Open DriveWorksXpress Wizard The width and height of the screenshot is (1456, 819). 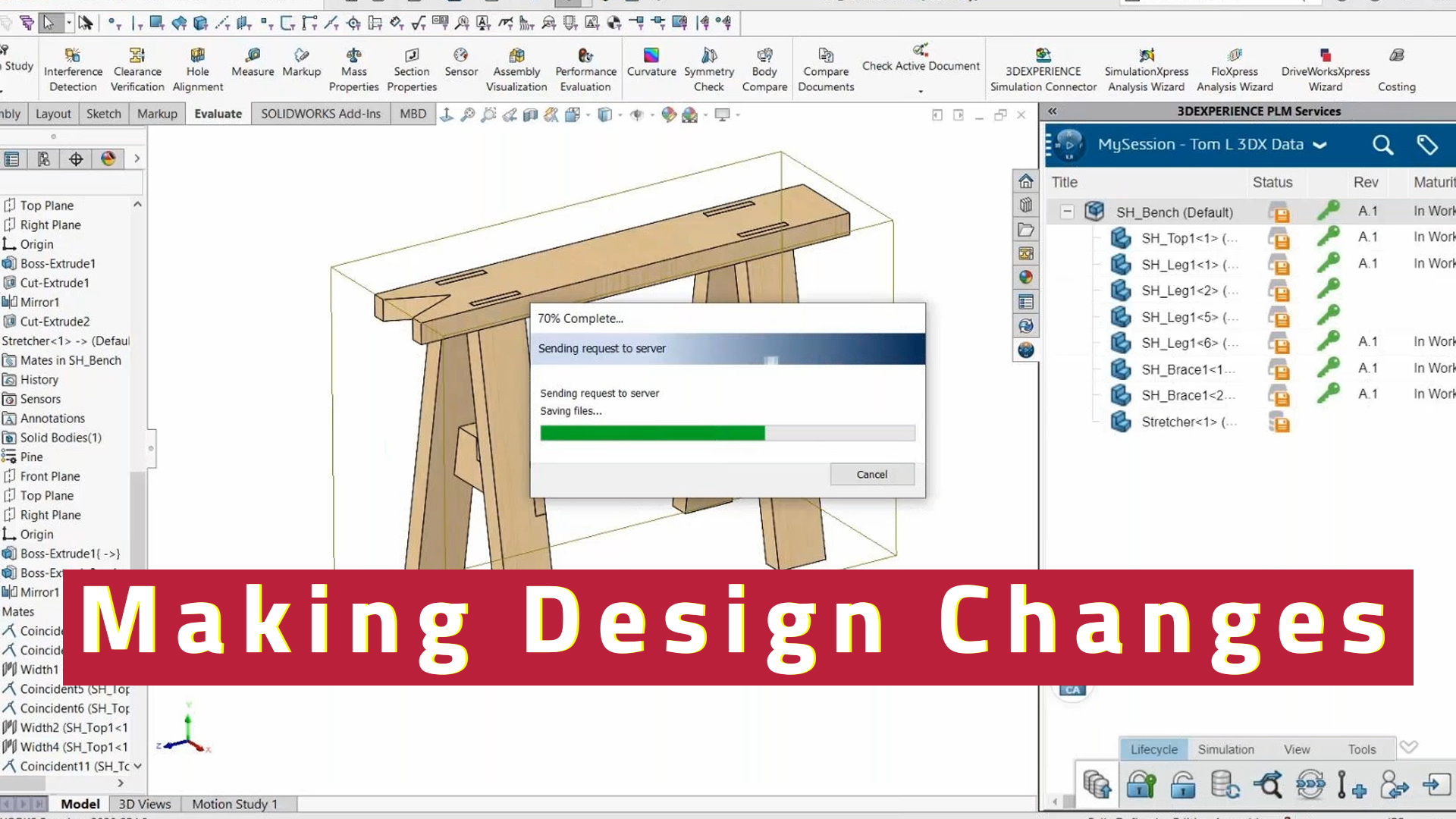(1326, 70)
